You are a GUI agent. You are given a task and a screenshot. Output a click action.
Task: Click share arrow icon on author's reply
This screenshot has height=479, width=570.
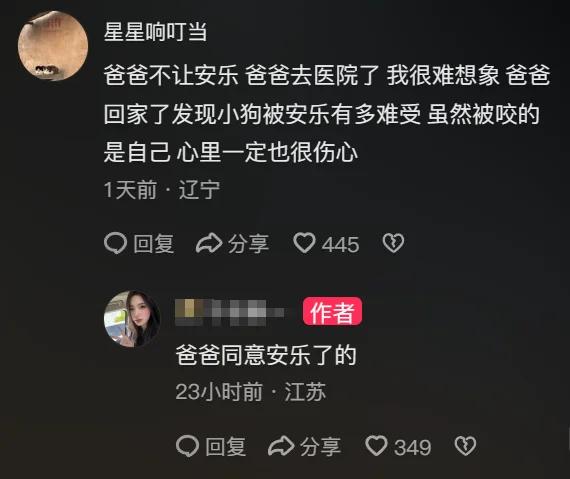281,446
